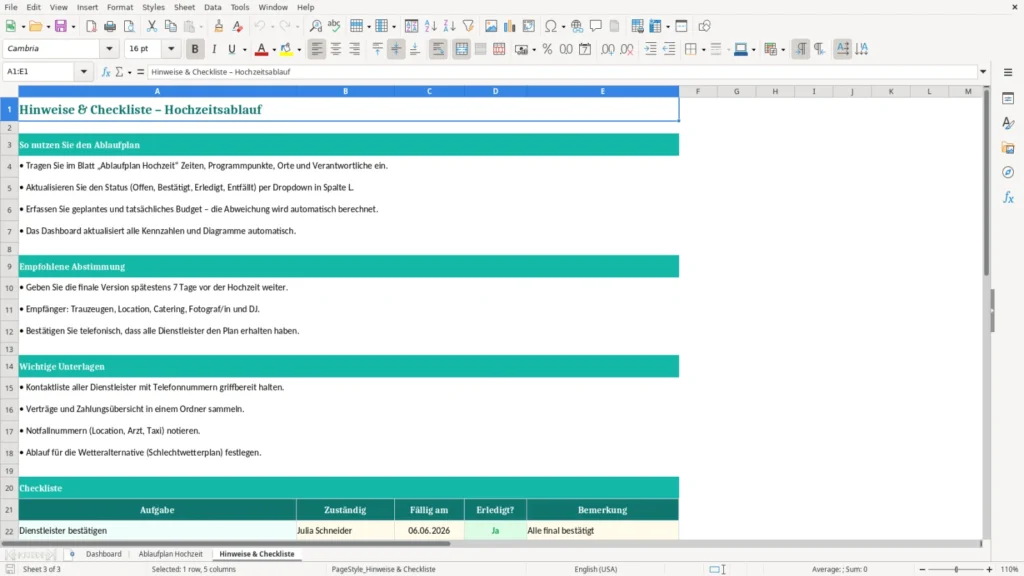Expand the formula bar arrow
The image size is (1024, 576).
pyautogui.click(x=983, y=72)
